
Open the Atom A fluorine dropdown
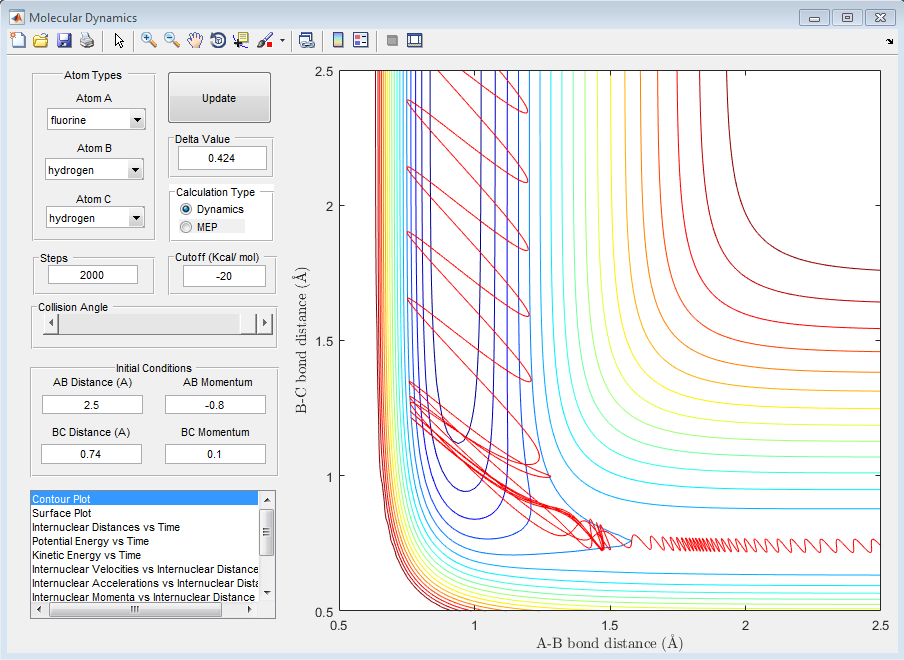[96, 120]
